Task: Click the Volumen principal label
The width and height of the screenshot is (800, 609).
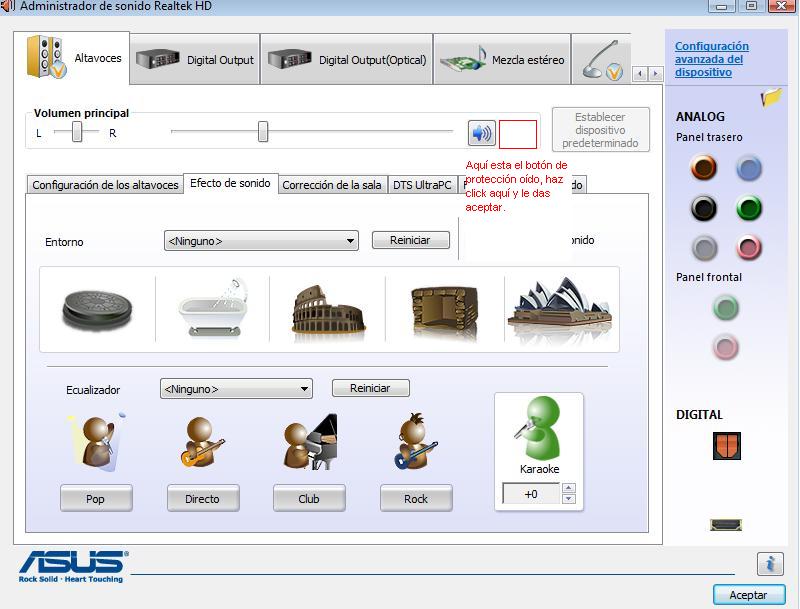Action: pyautogui.click(x=81, y=113)
